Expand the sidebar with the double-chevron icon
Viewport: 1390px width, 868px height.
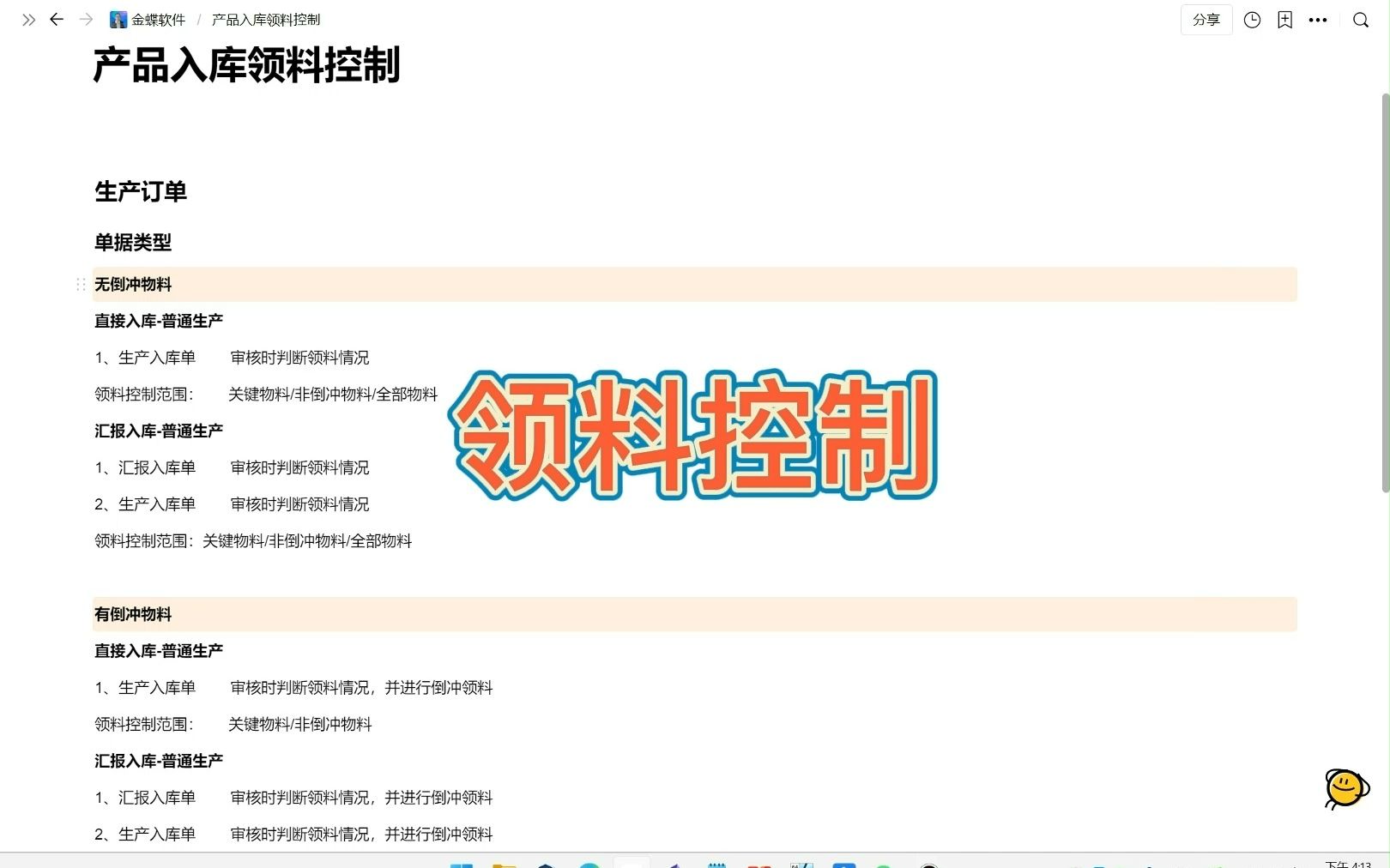(28, 20)
